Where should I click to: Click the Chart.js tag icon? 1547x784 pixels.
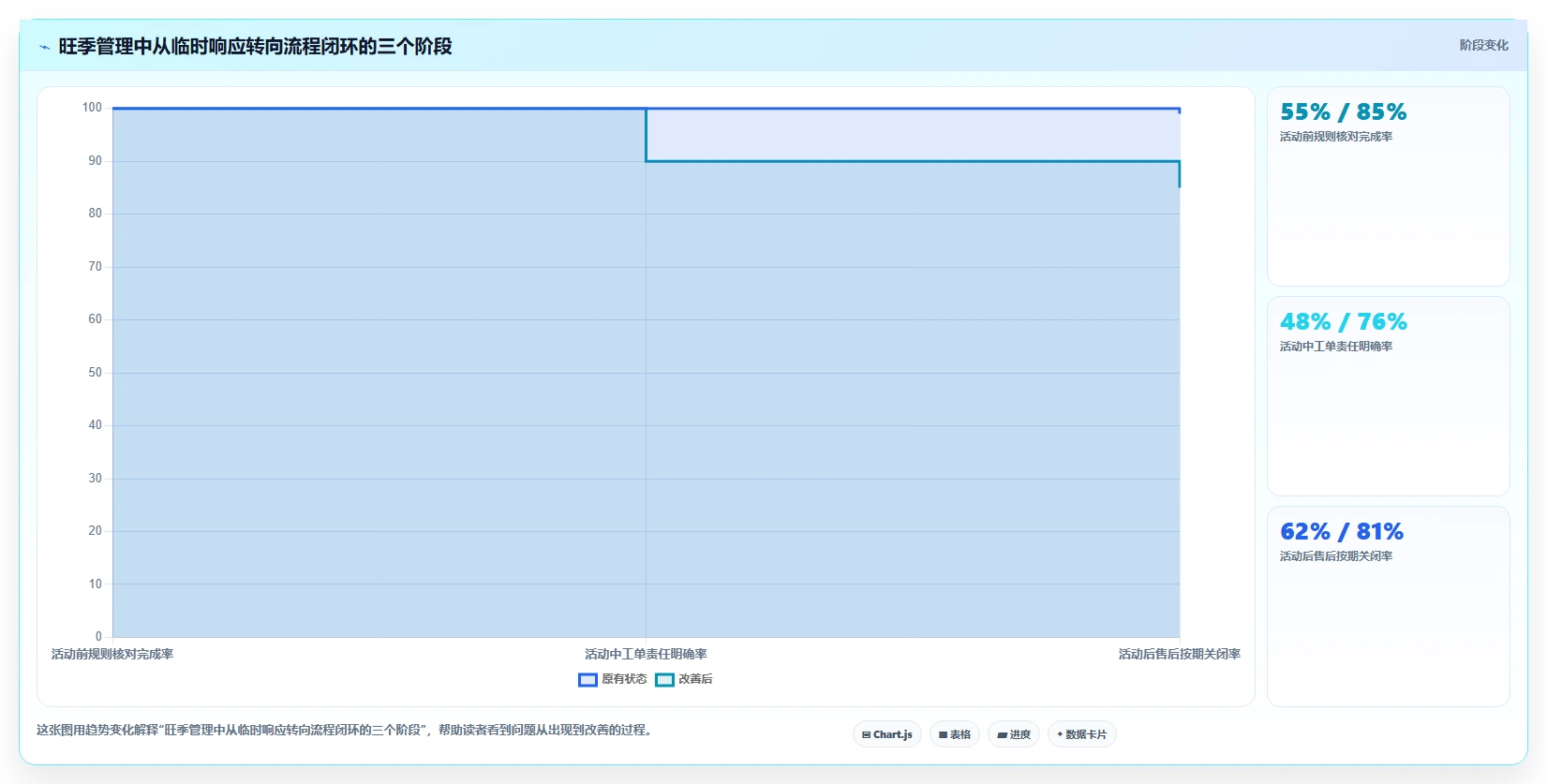(x=866, y=735)
